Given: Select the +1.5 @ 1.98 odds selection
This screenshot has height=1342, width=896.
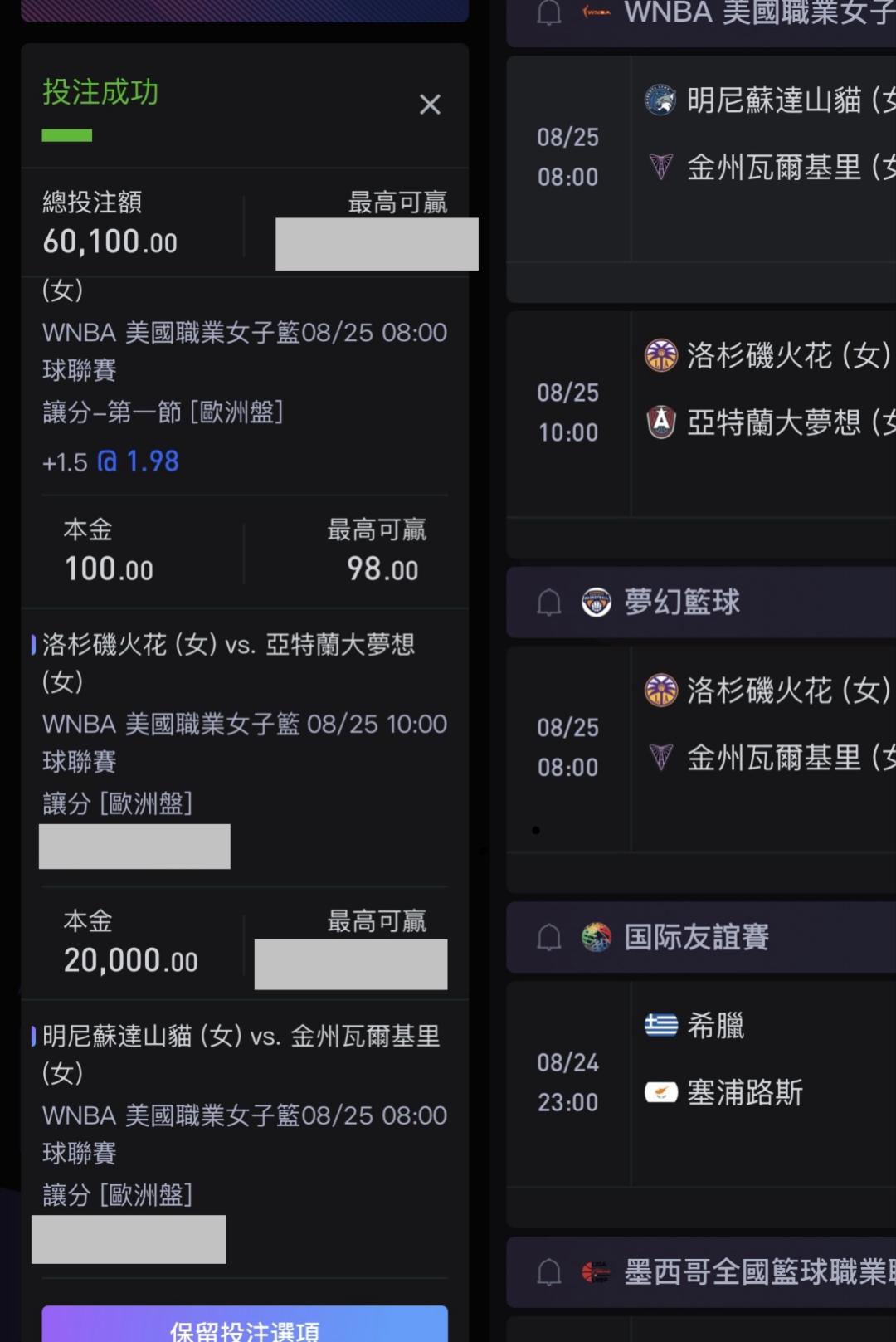Looking at the screenshot, I should [110, 461].
